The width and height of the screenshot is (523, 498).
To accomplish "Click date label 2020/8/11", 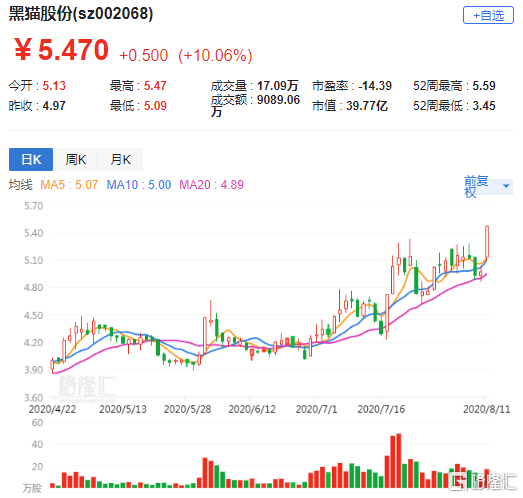I will (487, 409).
